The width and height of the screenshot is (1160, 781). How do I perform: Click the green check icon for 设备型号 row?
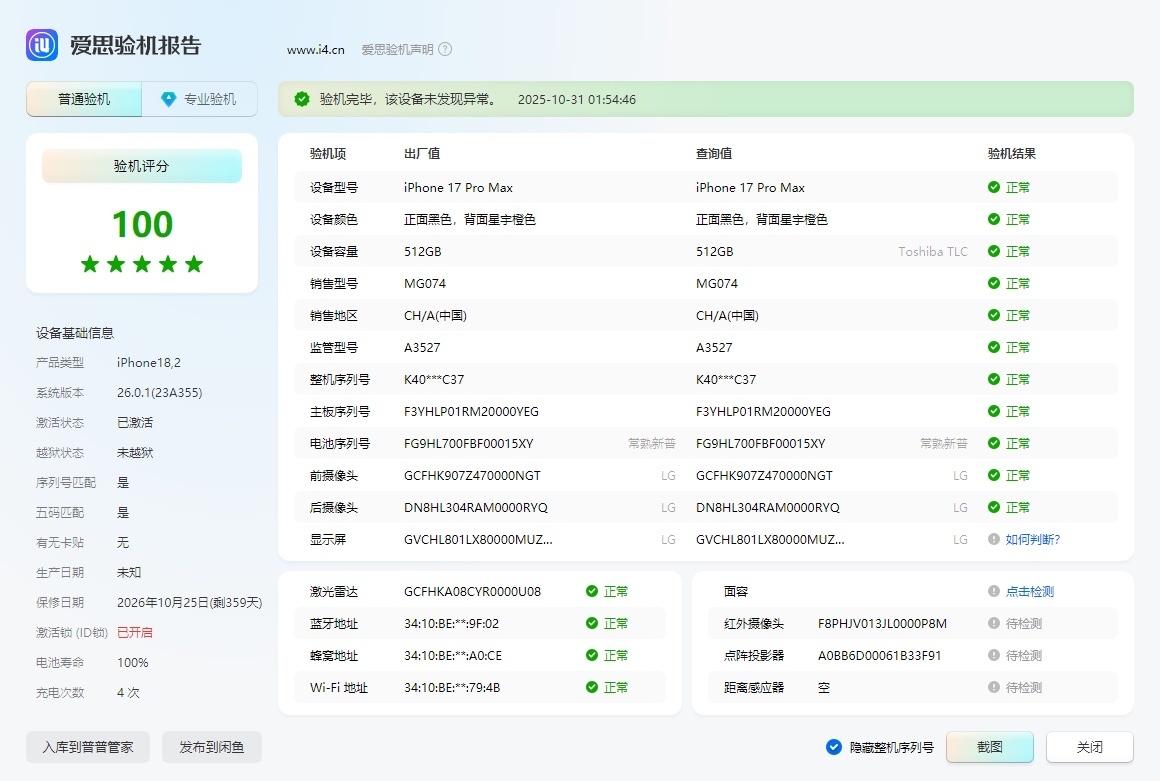pos(993,187)
